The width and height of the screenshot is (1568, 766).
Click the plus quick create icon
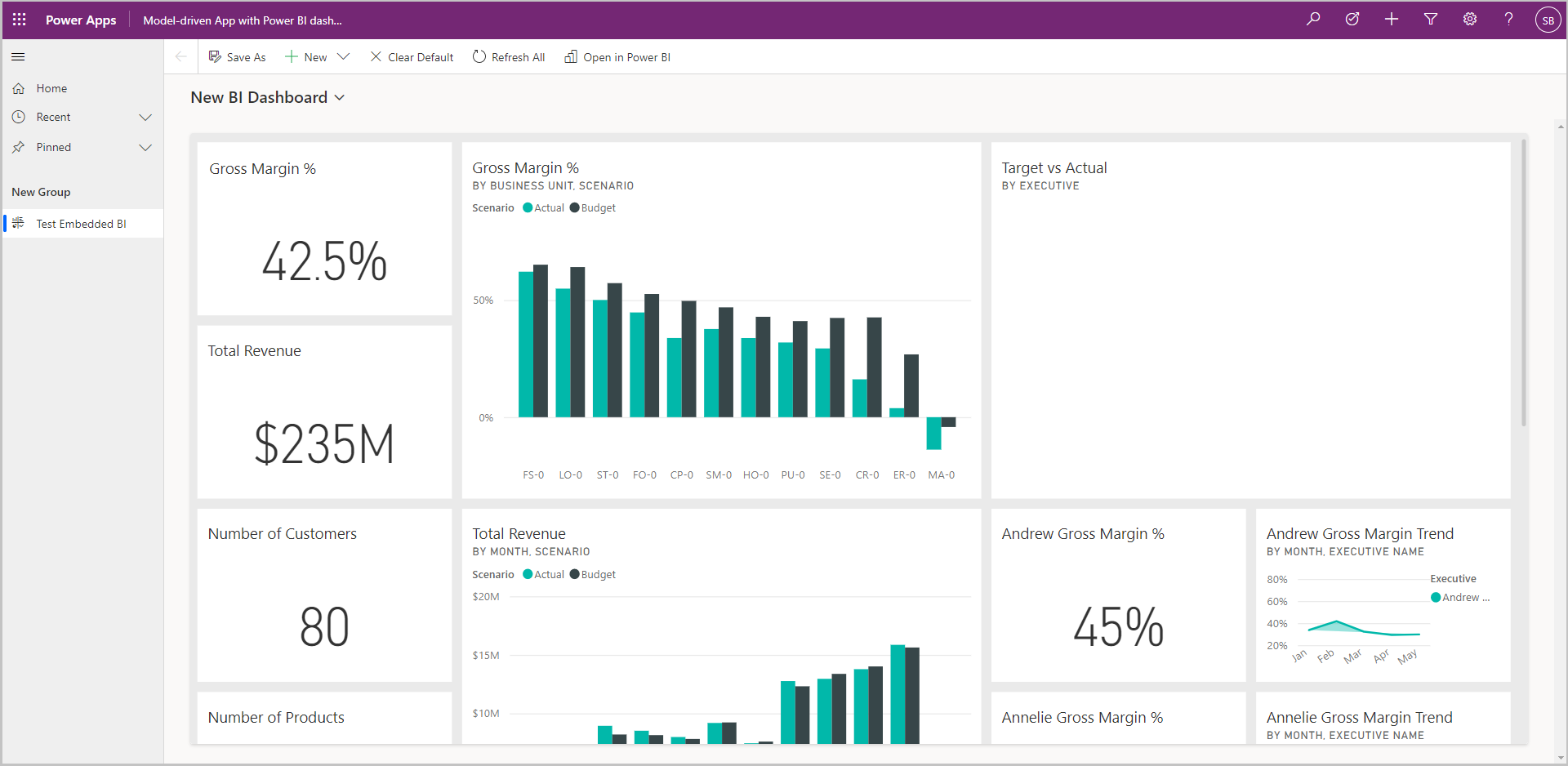pyautogui.click(x=1392, y=19)
